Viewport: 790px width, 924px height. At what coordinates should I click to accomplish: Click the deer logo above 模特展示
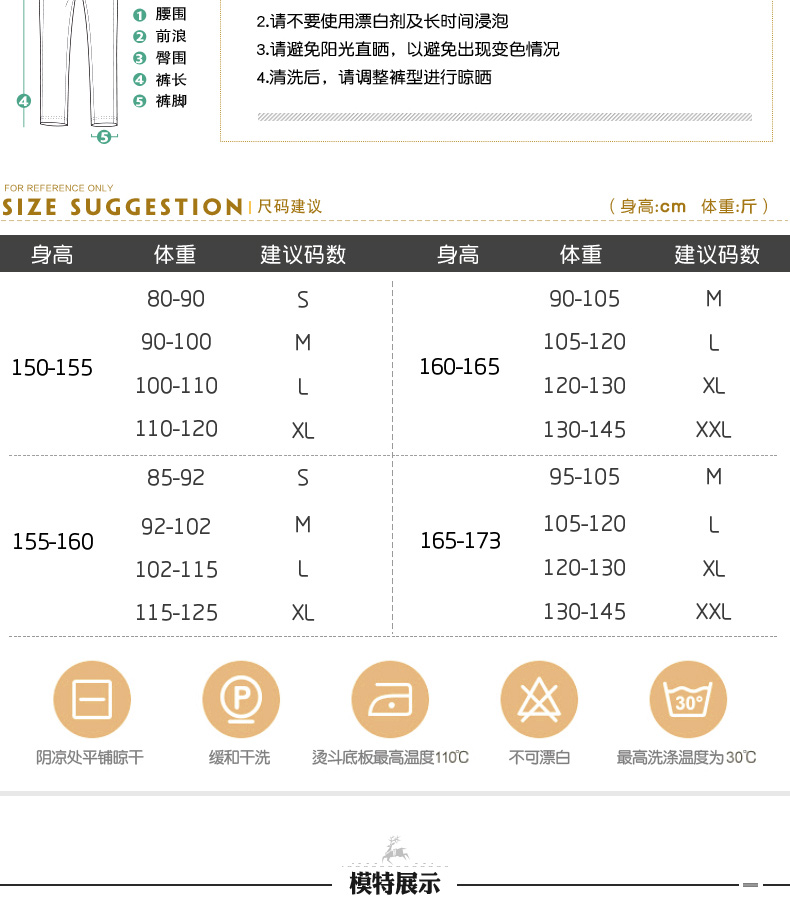click(x=394, y=849)
